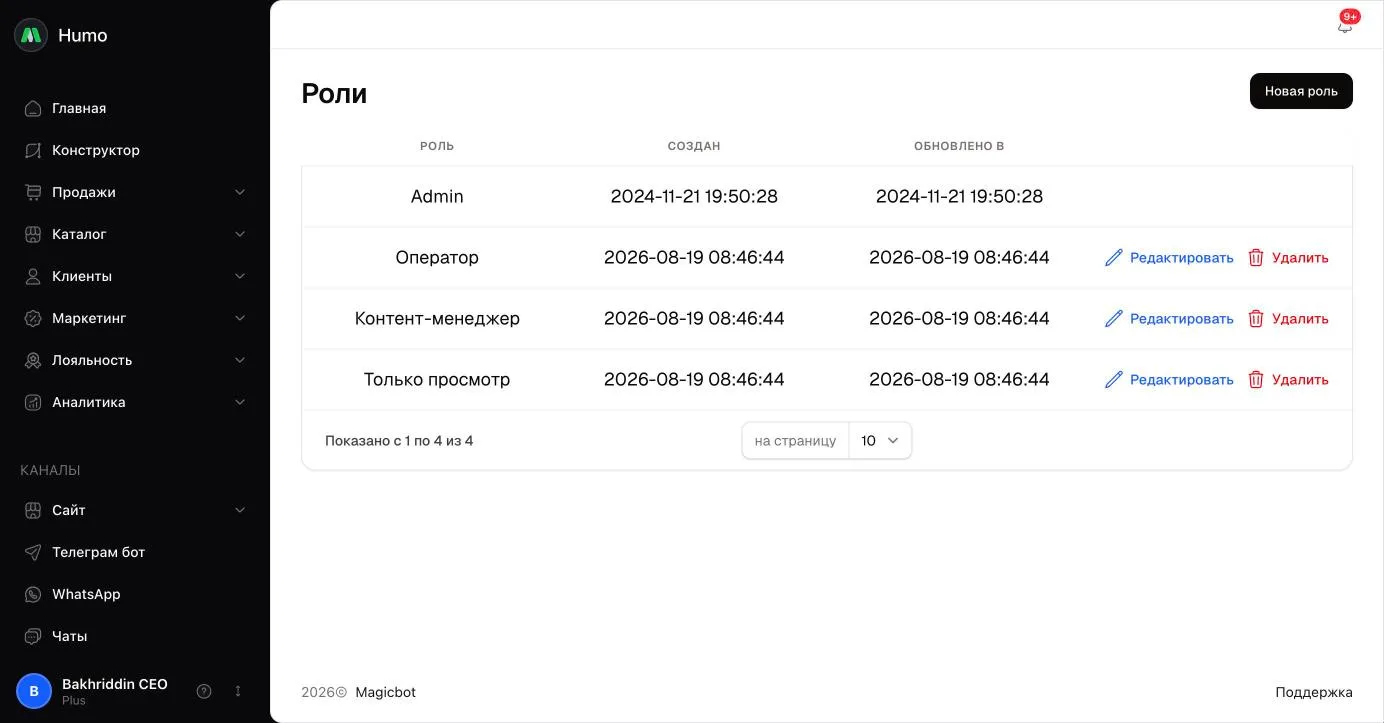
Task: Open the Поддержка link in footer
Action: [1314, 692]
